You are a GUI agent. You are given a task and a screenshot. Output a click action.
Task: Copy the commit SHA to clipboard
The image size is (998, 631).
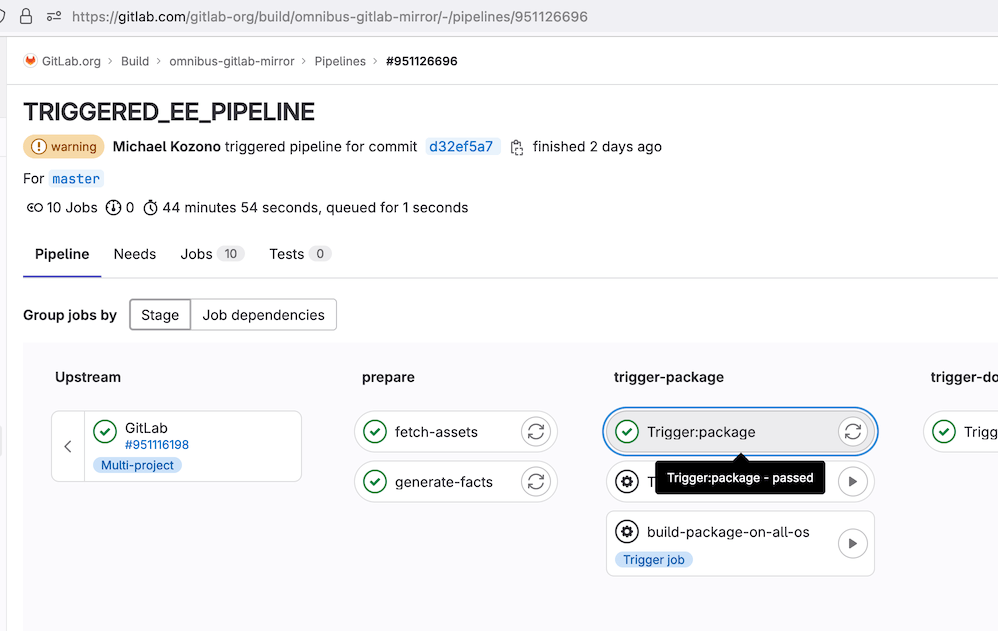pos(516,146)
